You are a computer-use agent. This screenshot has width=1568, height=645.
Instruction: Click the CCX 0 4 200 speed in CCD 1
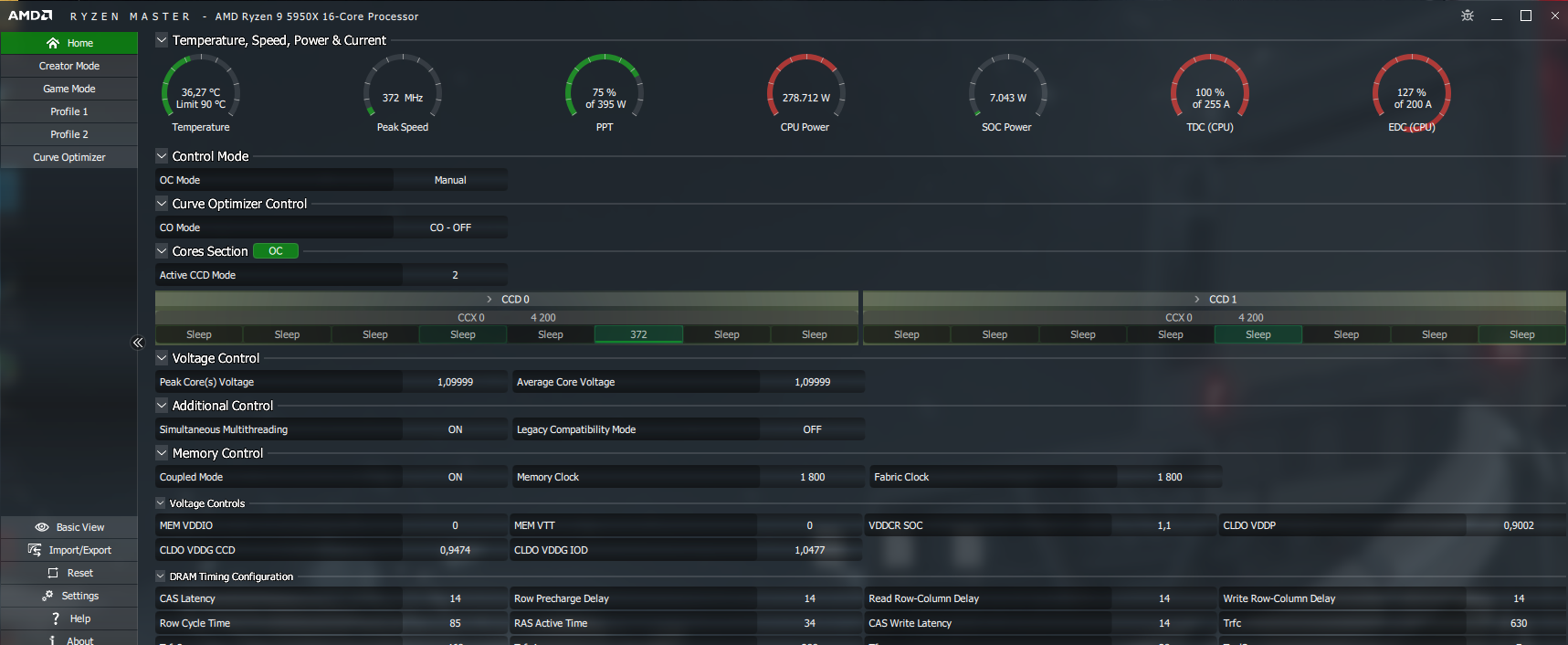coord(1251,318)
